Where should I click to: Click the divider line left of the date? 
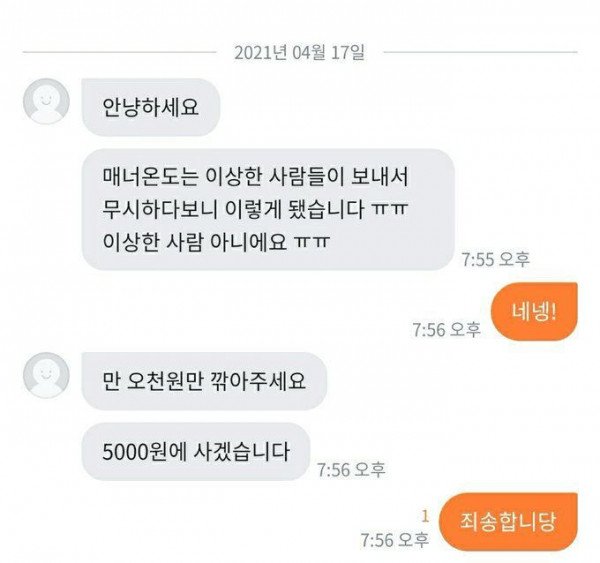click(119, 52)
